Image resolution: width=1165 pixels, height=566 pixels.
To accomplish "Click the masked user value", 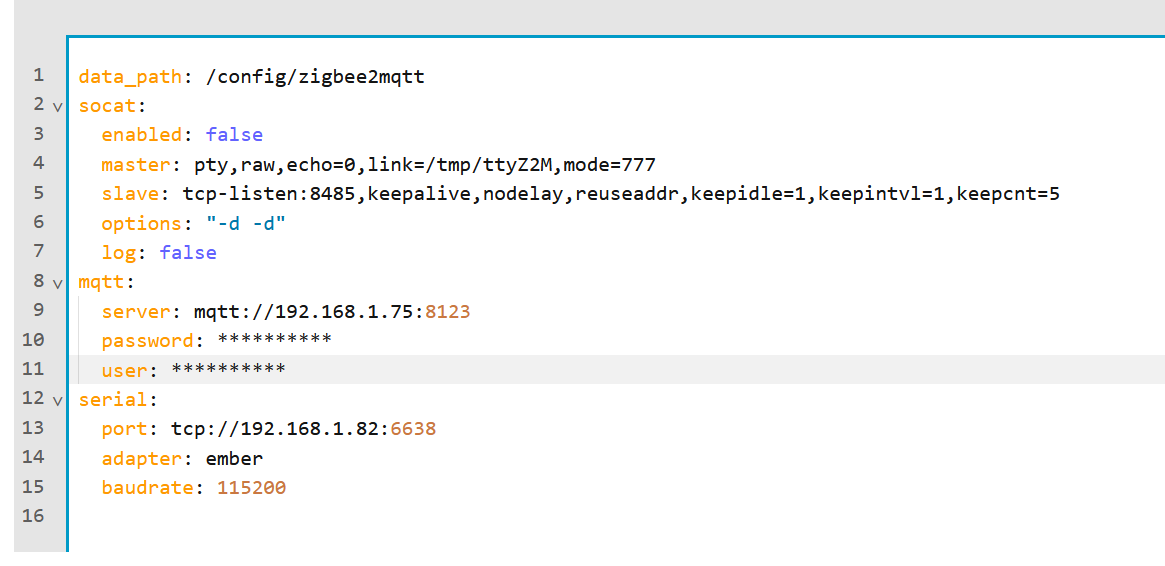I will 228,371.
